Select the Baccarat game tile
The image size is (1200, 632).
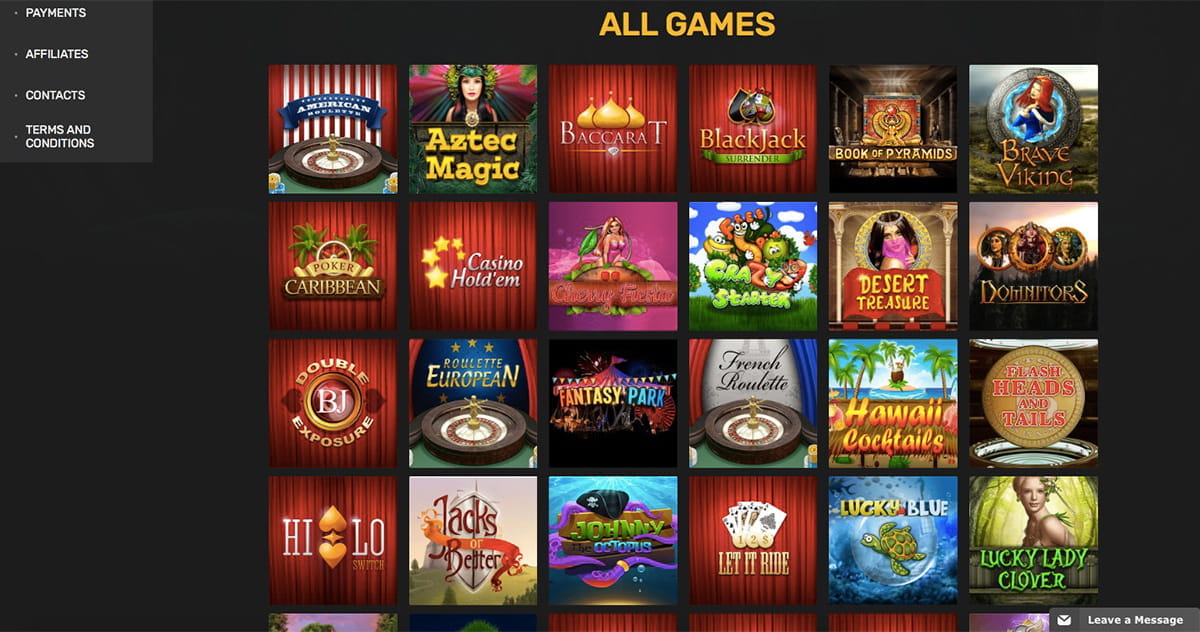613,129
